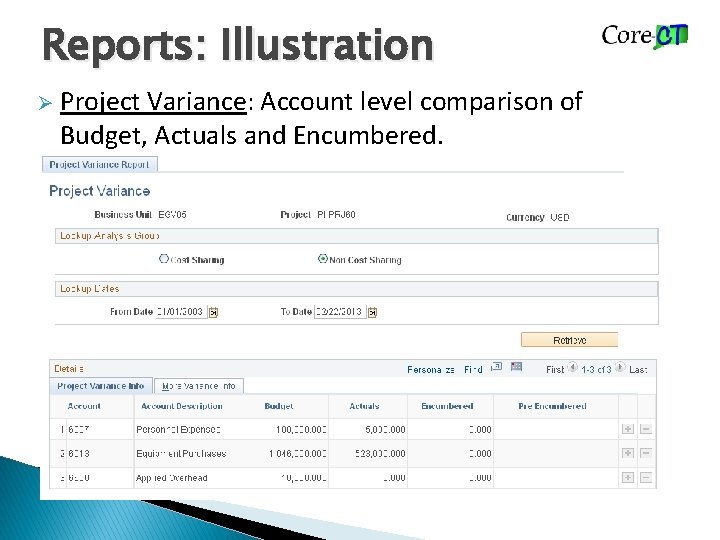Viewport: 720px width, 540px height.
Task: Switch to More Variance Info tab
Action: 199,386
